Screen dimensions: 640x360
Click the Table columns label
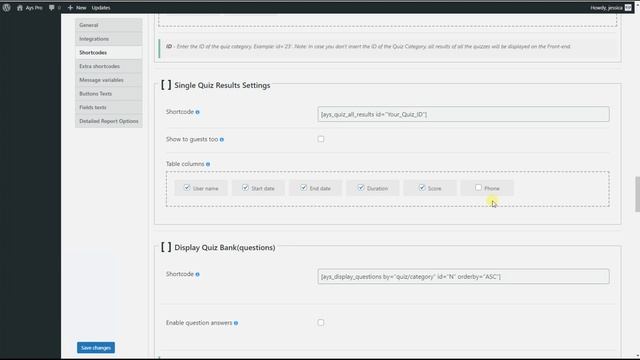tap(185, 164)
